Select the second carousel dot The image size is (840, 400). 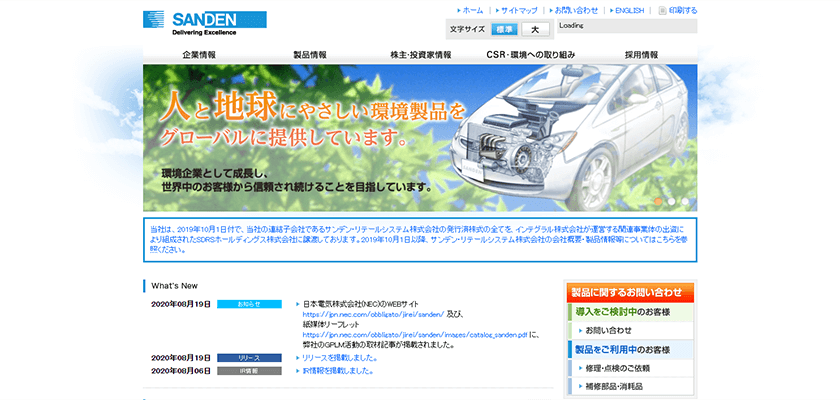[x=672, y=201]
